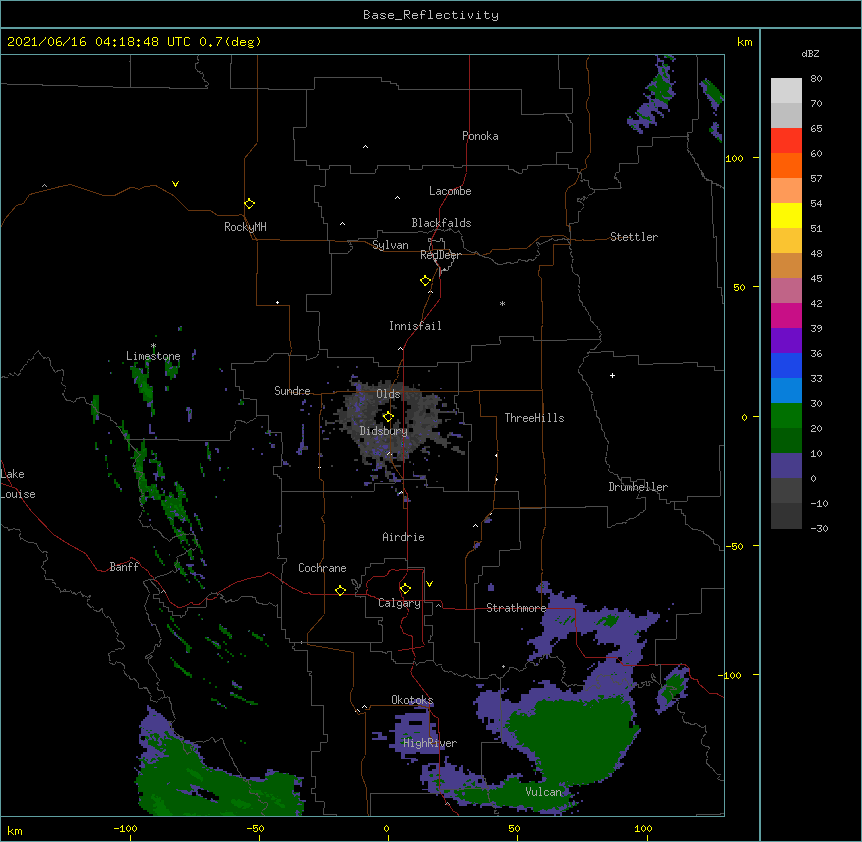
Task: Click the 100 label on the right axis
Action: [734, 158]
